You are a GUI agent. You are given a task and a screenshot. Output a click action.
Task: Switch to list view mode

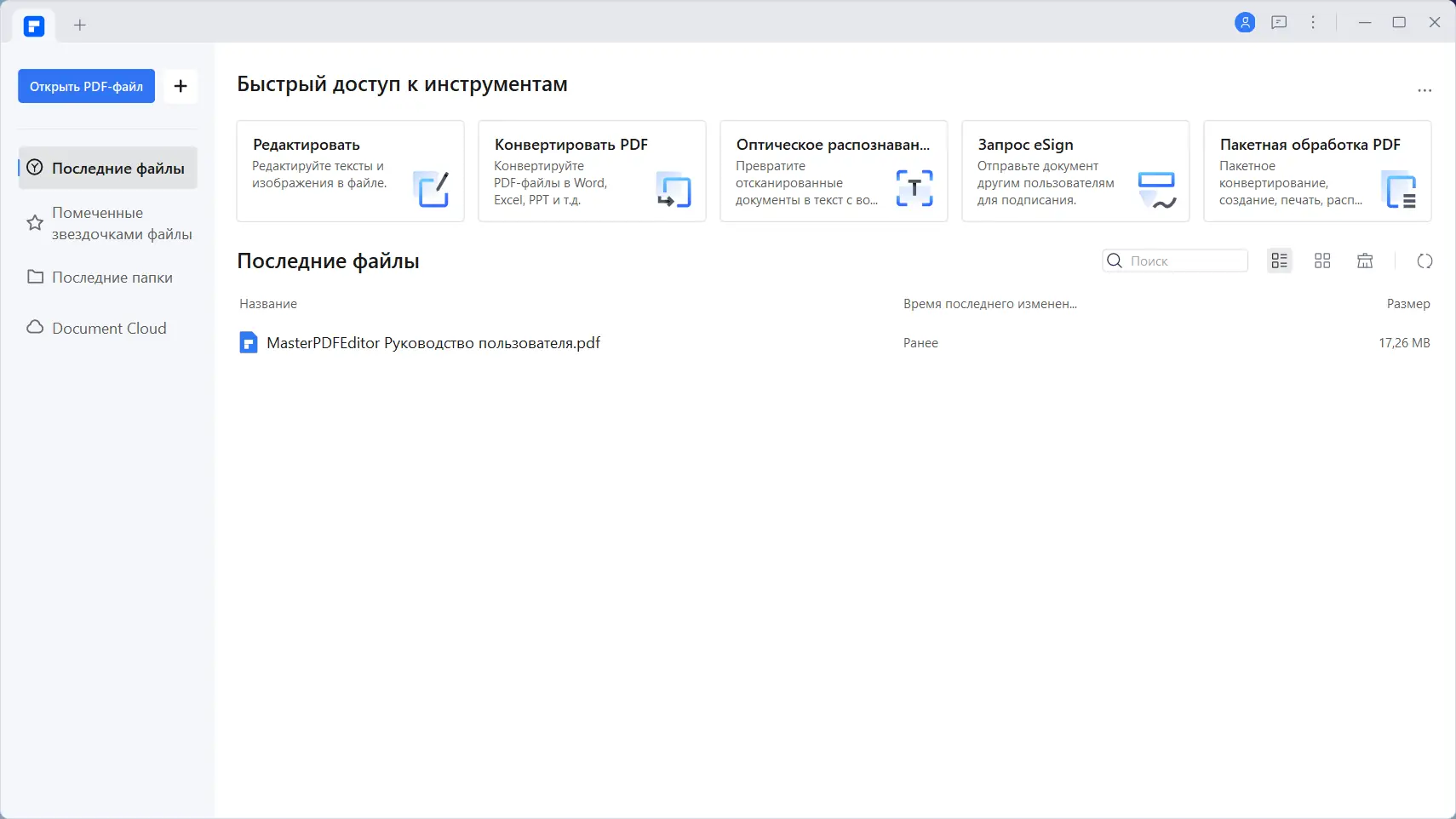[1279, 261]
